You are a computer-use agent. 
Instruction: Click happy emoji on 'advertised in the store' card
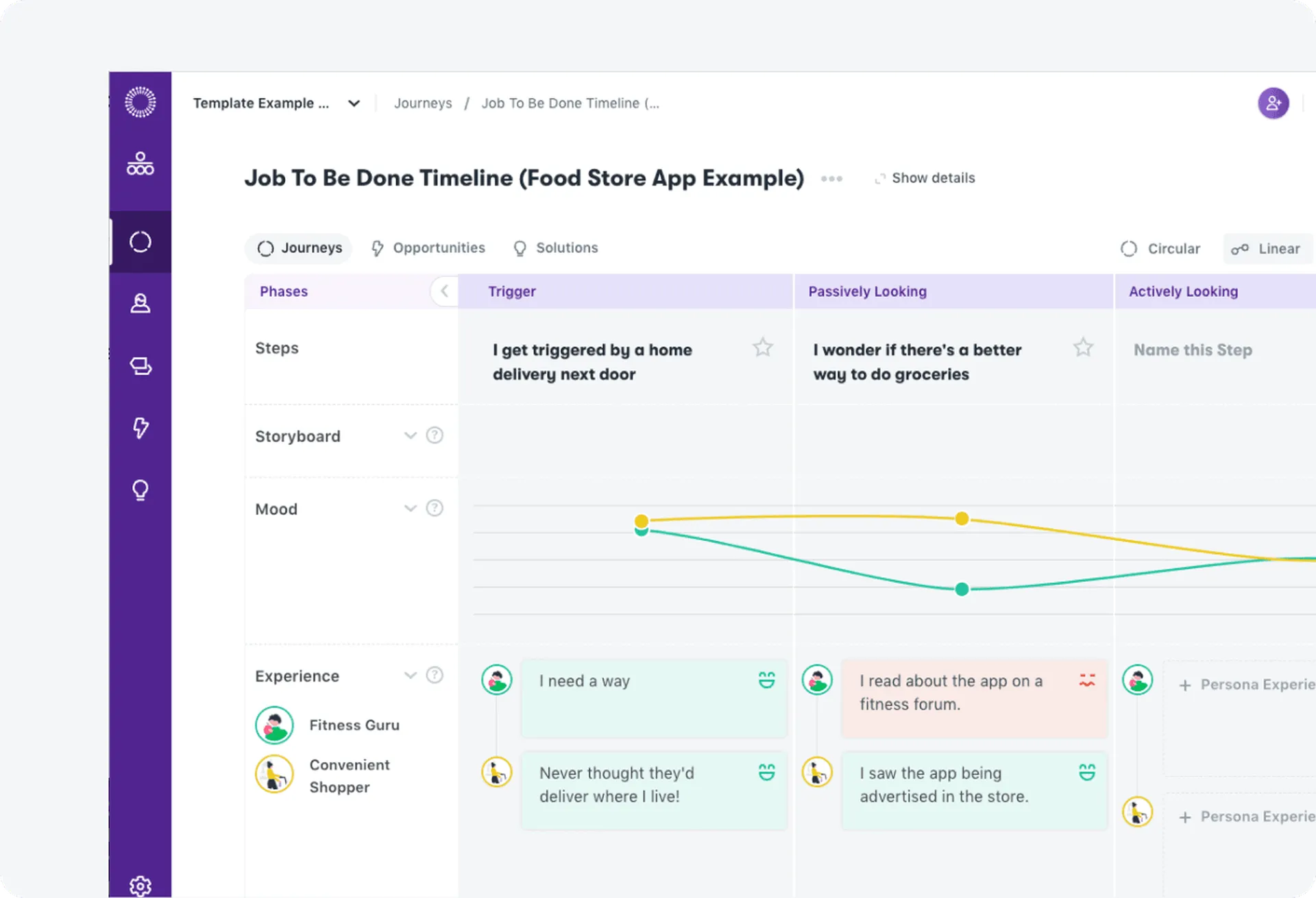[1087, 772]
